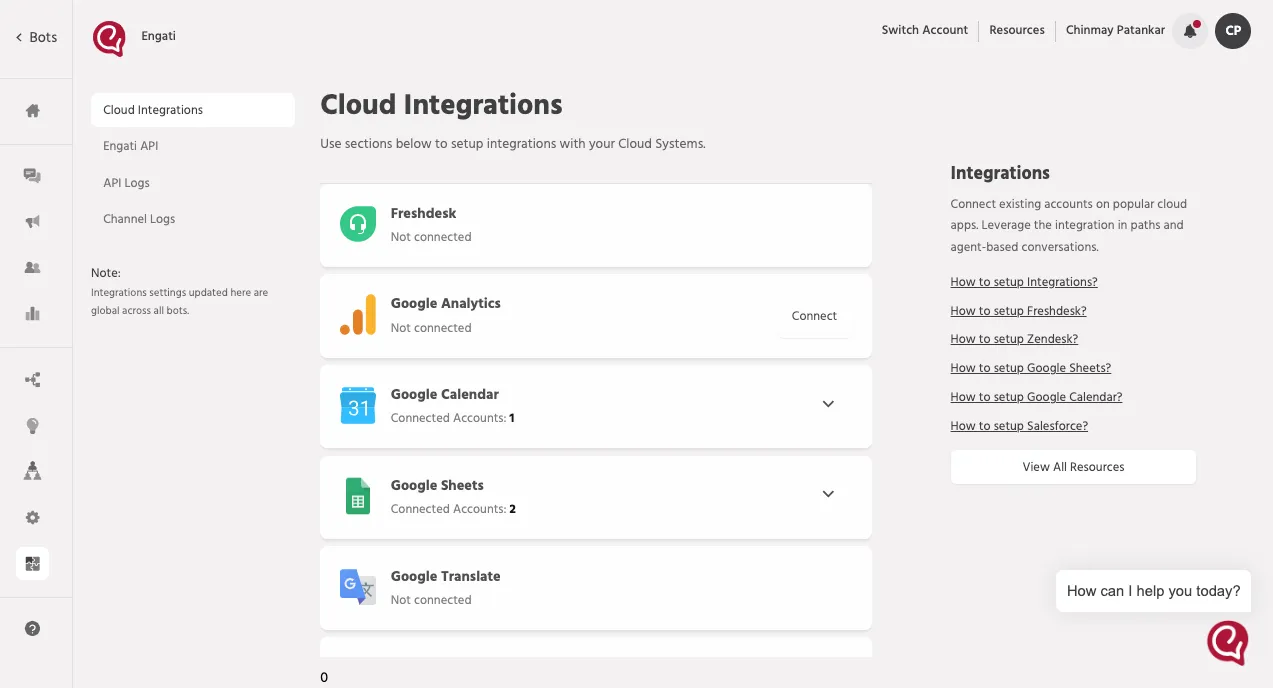Click the Google Analytics logo icon
The width and height of the screenshot is (1273, 688).
(x=358, y=315)
